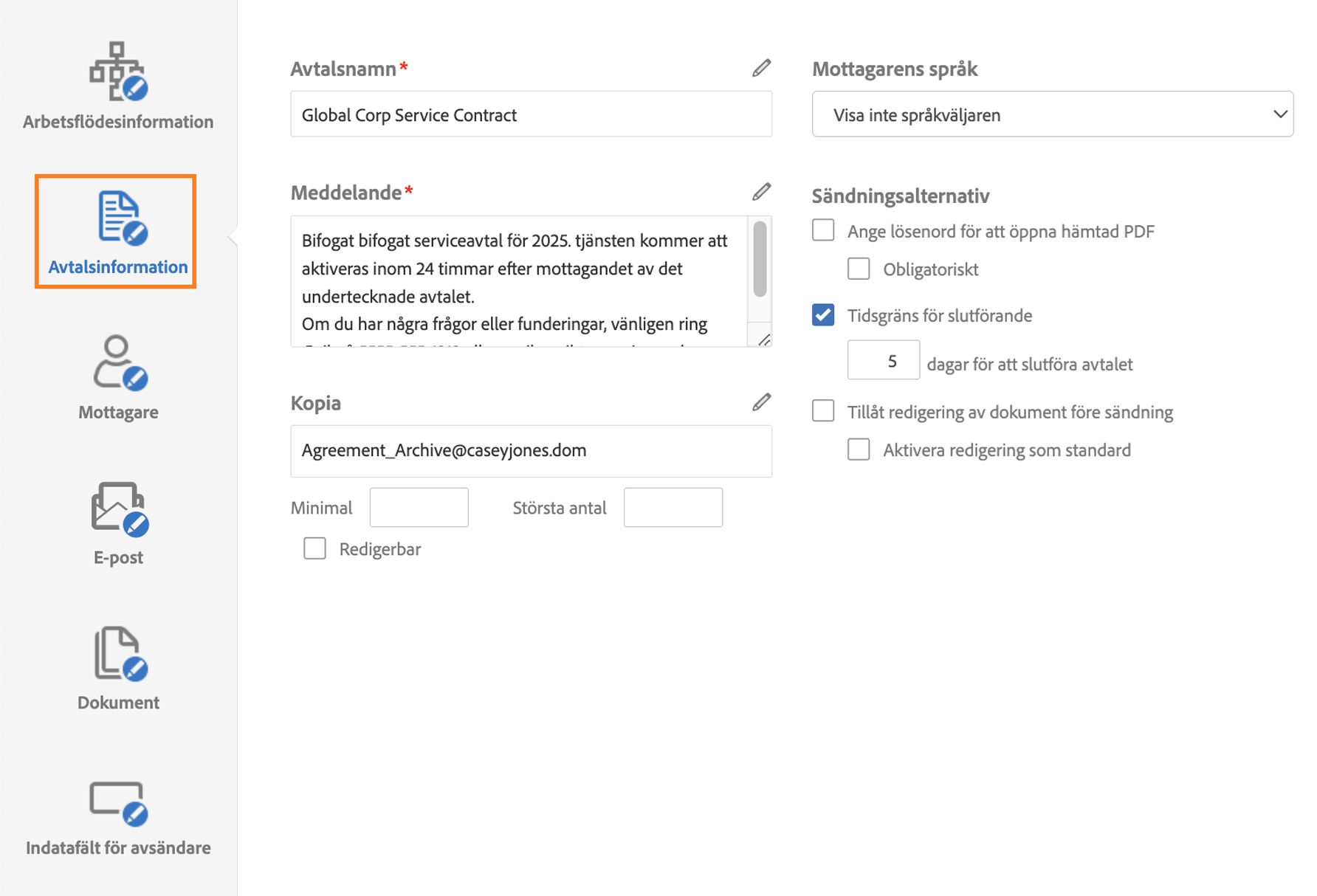Click the Avtalsnamn text field
Viewport: 1317px width, 896px height.
532,114
